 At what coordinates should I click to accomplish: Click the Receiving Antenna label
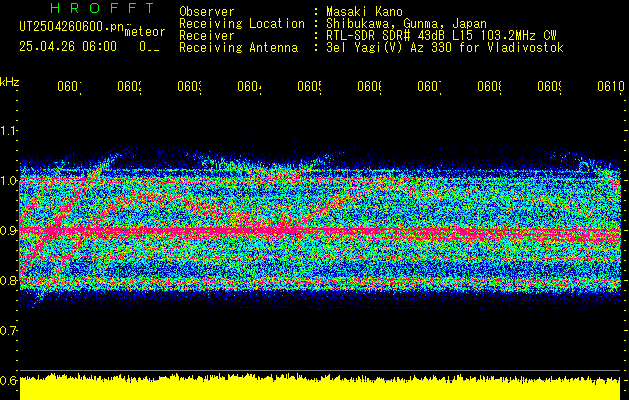[x=238, y=48]
